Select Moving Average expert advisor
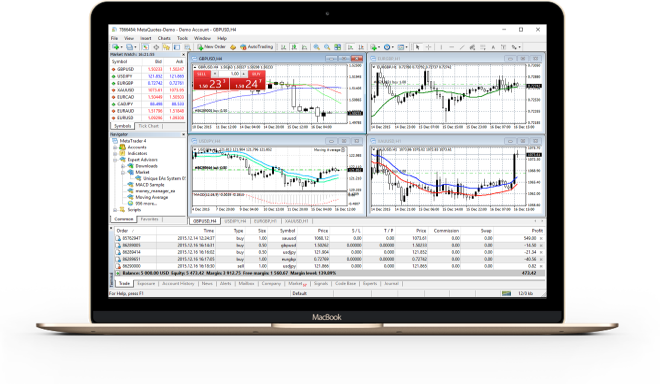Viewport: 660px width, 384px height. (152, 197)
